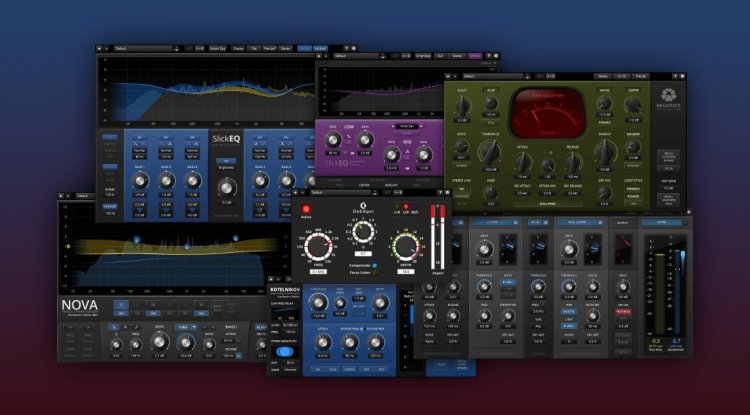Select band I tab in Nova band selector
The image size is (750, 415).
click(x=121, y=305)
